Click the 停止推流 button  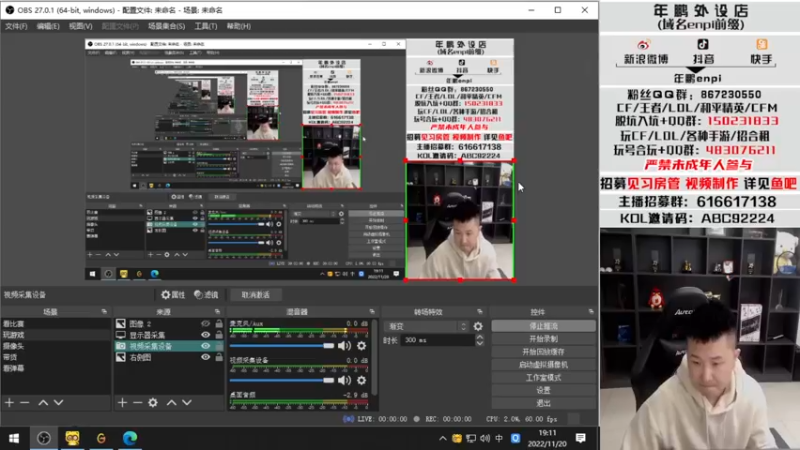click(543, 326)
